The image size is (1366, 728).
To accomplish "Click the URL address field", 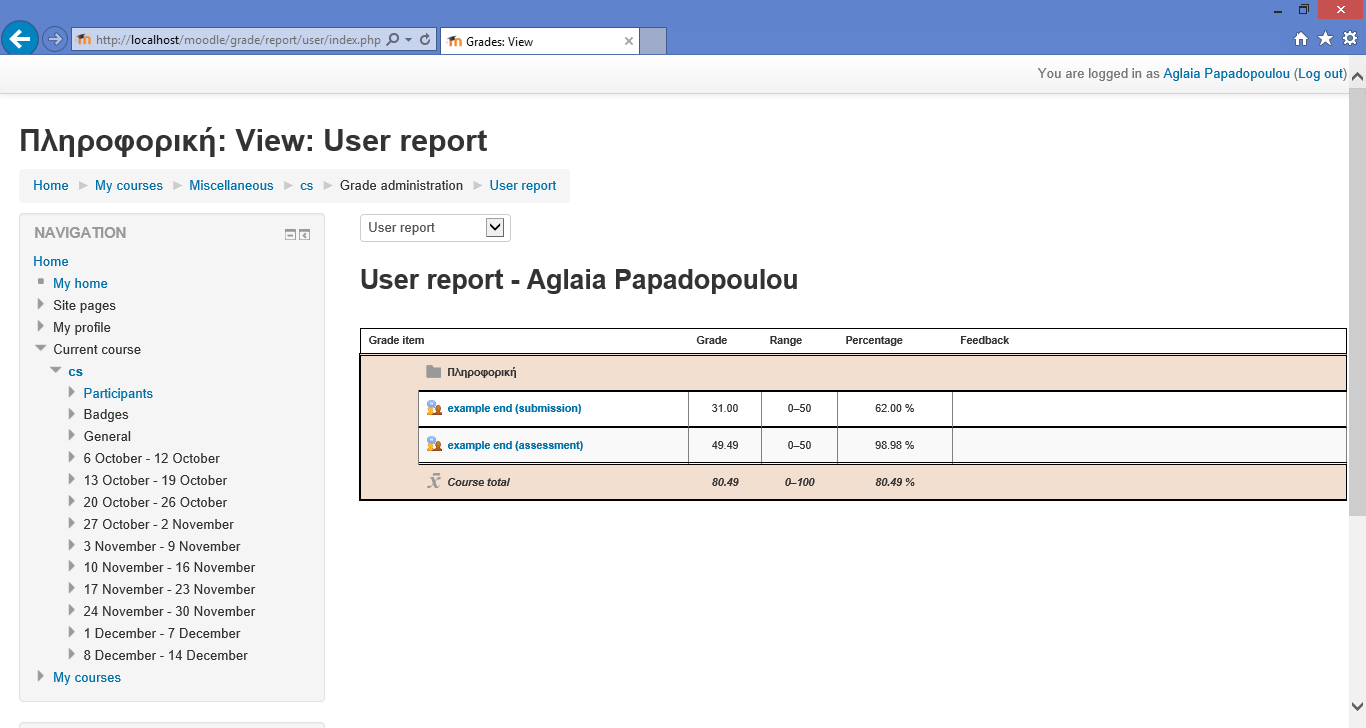I will click(238, 40).
